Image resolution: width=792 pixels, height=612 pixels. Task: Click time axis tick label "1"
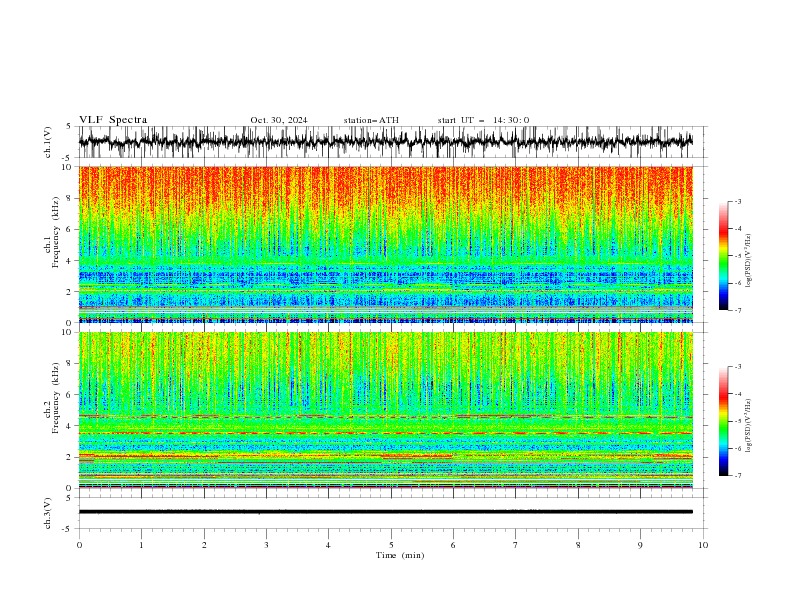point(141,545)
